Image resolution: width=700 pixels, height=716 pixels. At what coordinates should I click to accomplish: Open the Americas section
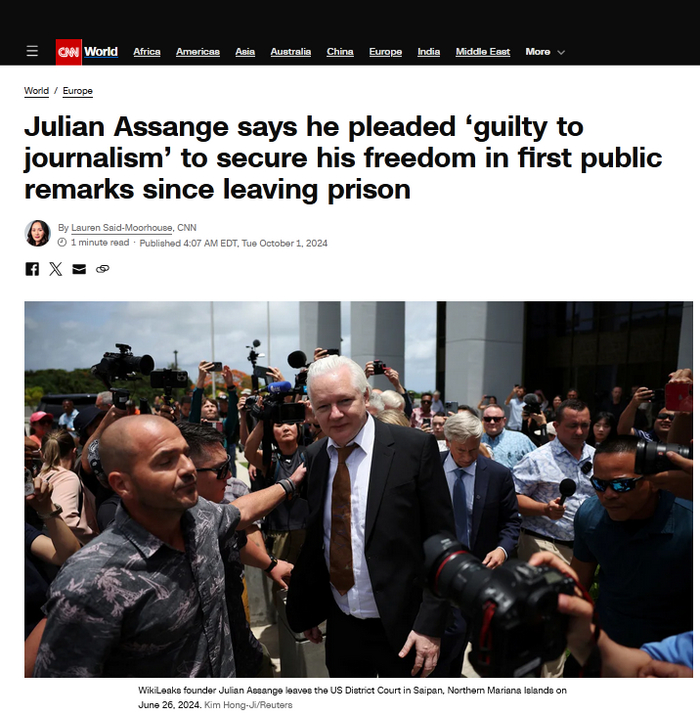pyautogui.click(x=198, y=52)
